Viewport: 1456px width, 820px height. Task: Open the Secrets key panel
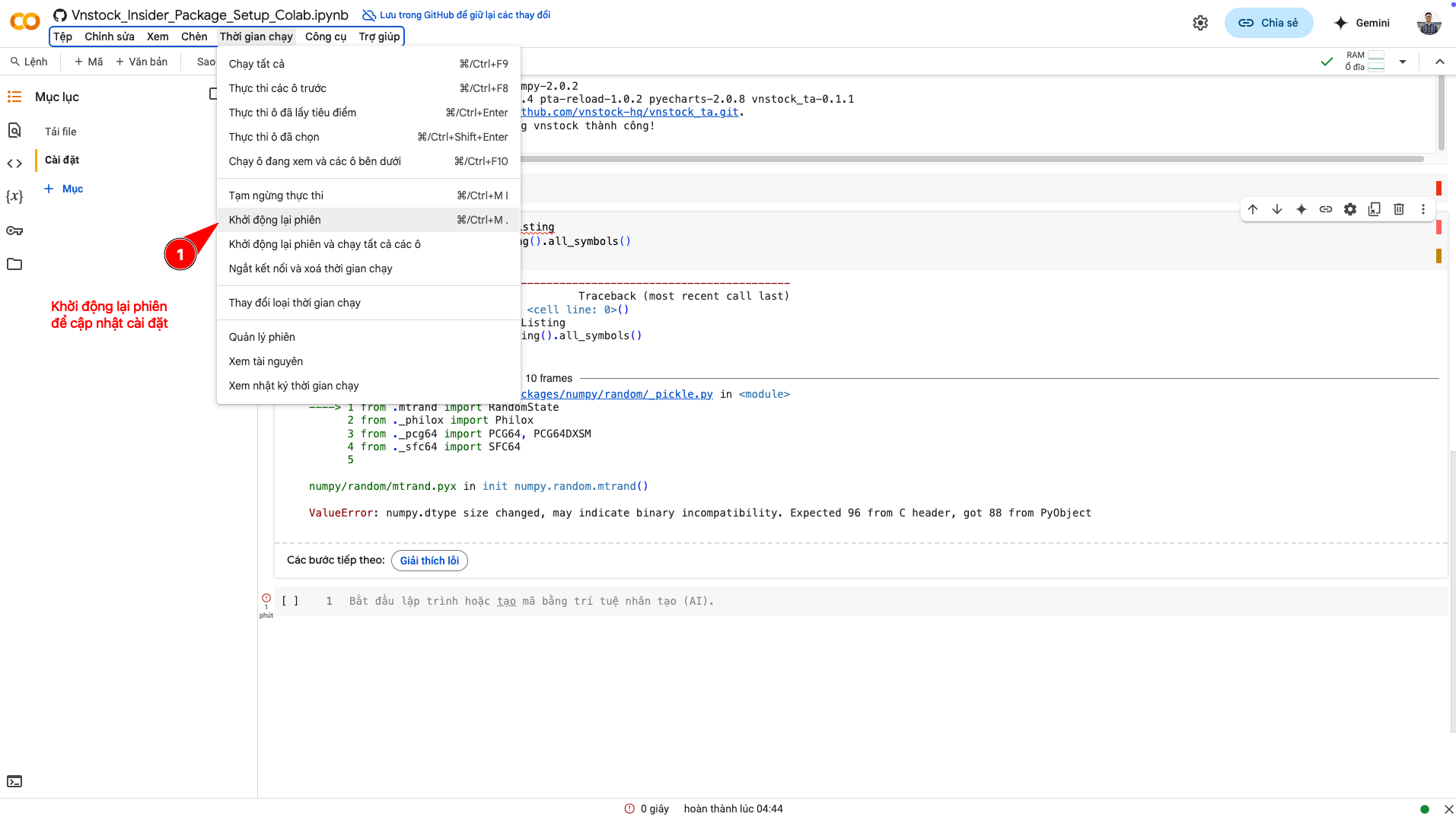pyautogui.click(x=14, y=230)
